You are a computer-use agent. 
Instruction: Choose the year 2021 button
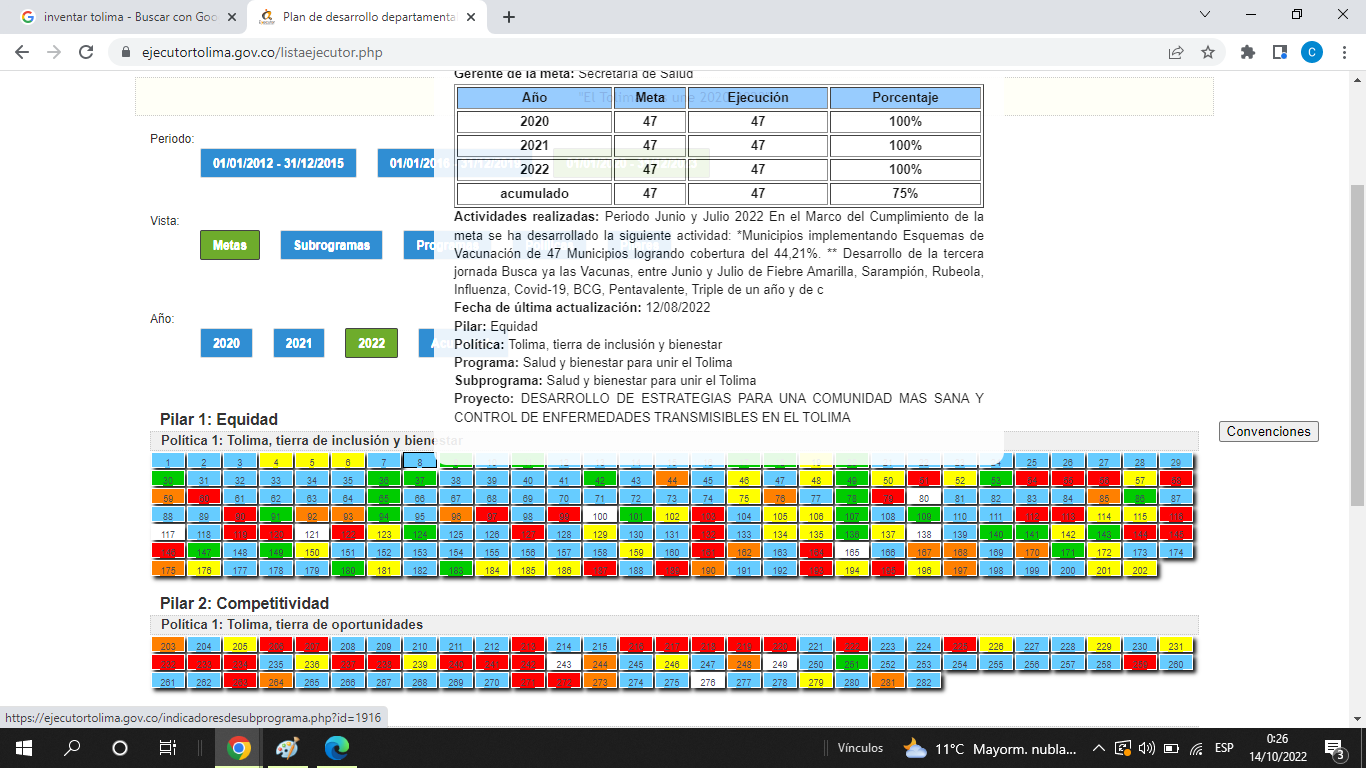(x=298, y=343)
